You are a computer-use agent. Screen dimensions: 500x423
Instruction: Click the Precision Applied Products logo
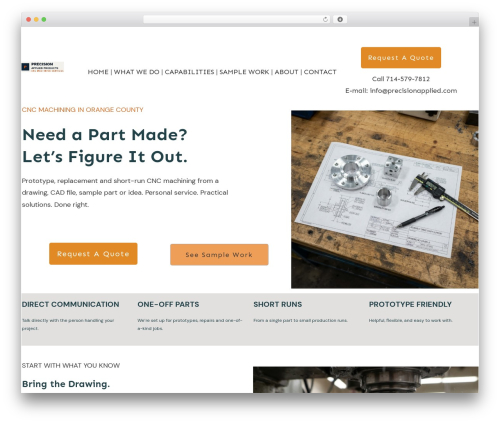[43, 67]
